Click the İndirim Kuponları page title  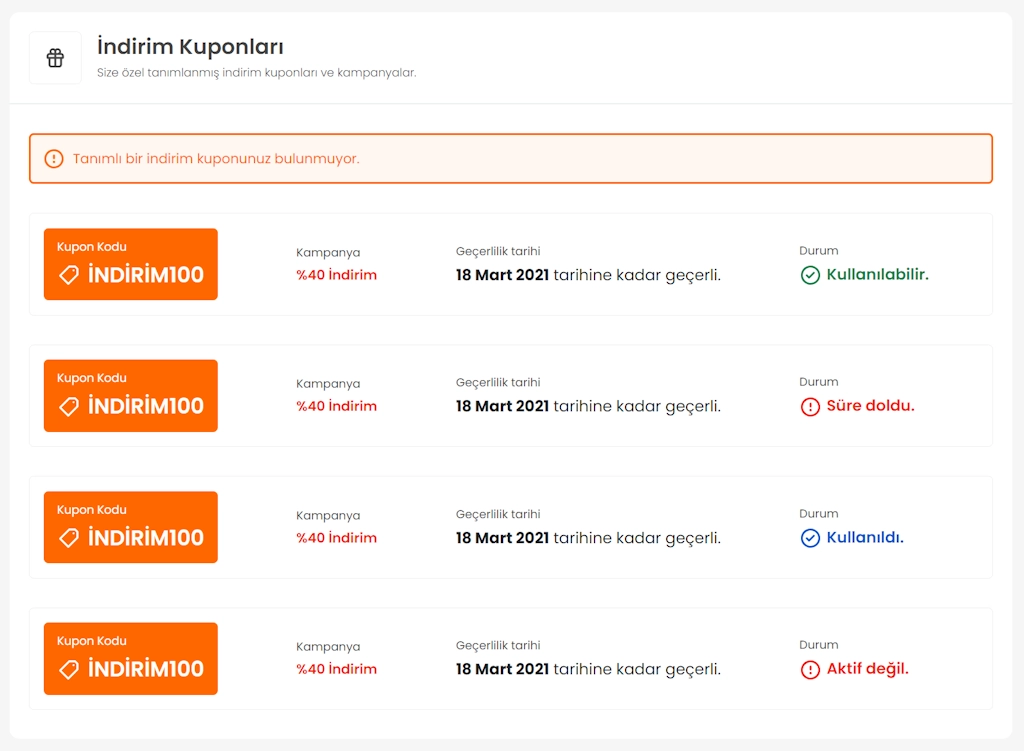point(190,47)
